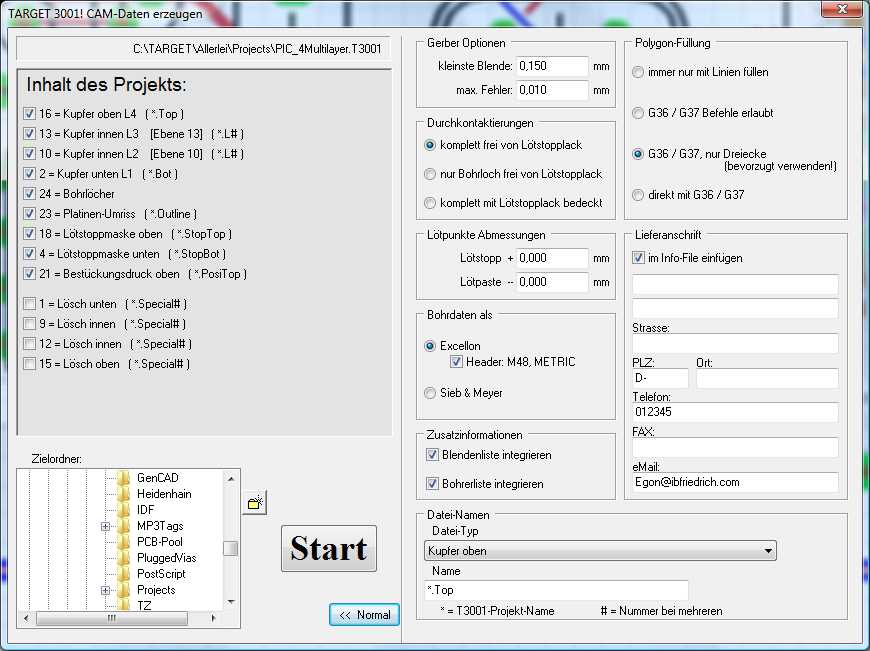Uncheck layer 24 = Bohrlöcher

[29, 194]
